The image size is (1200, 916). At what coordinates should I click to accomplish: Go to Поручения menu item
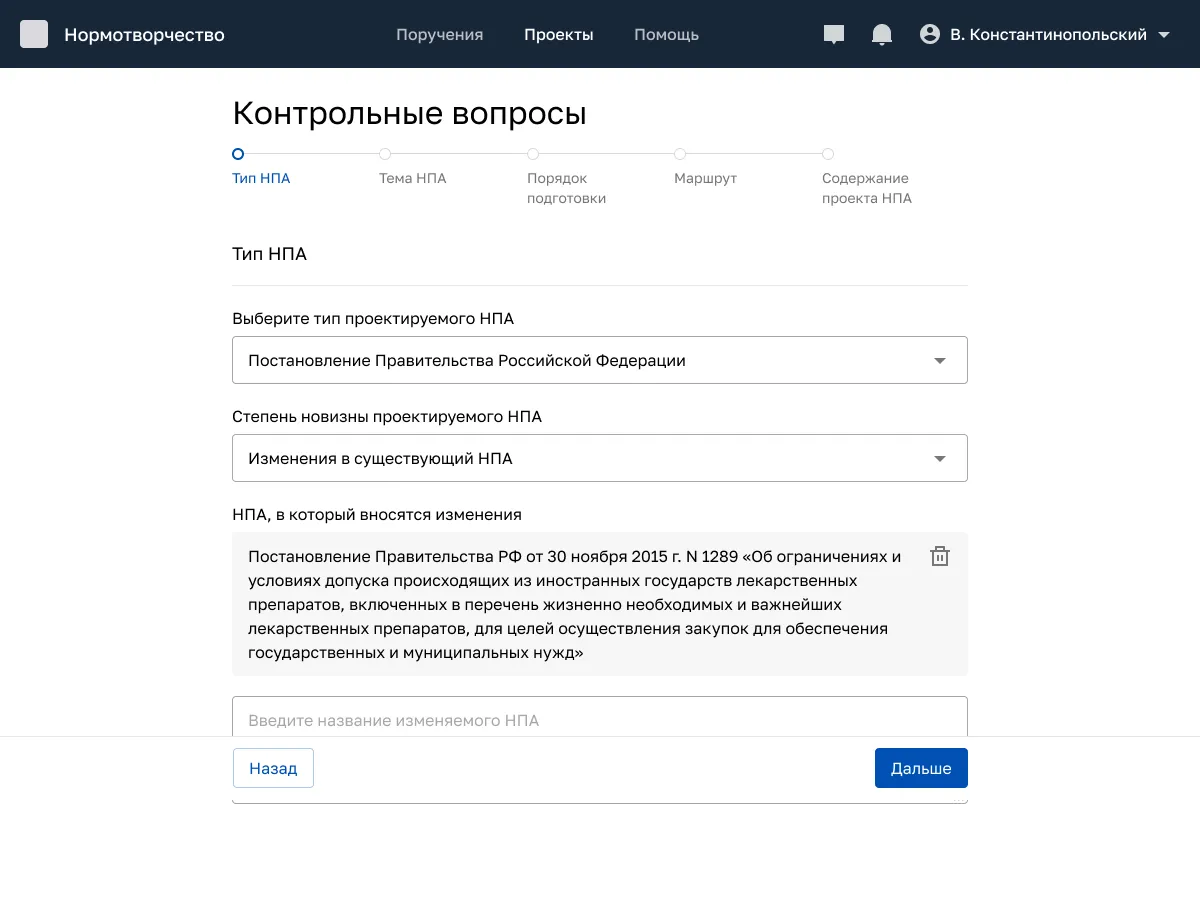[x=439, y=35]
